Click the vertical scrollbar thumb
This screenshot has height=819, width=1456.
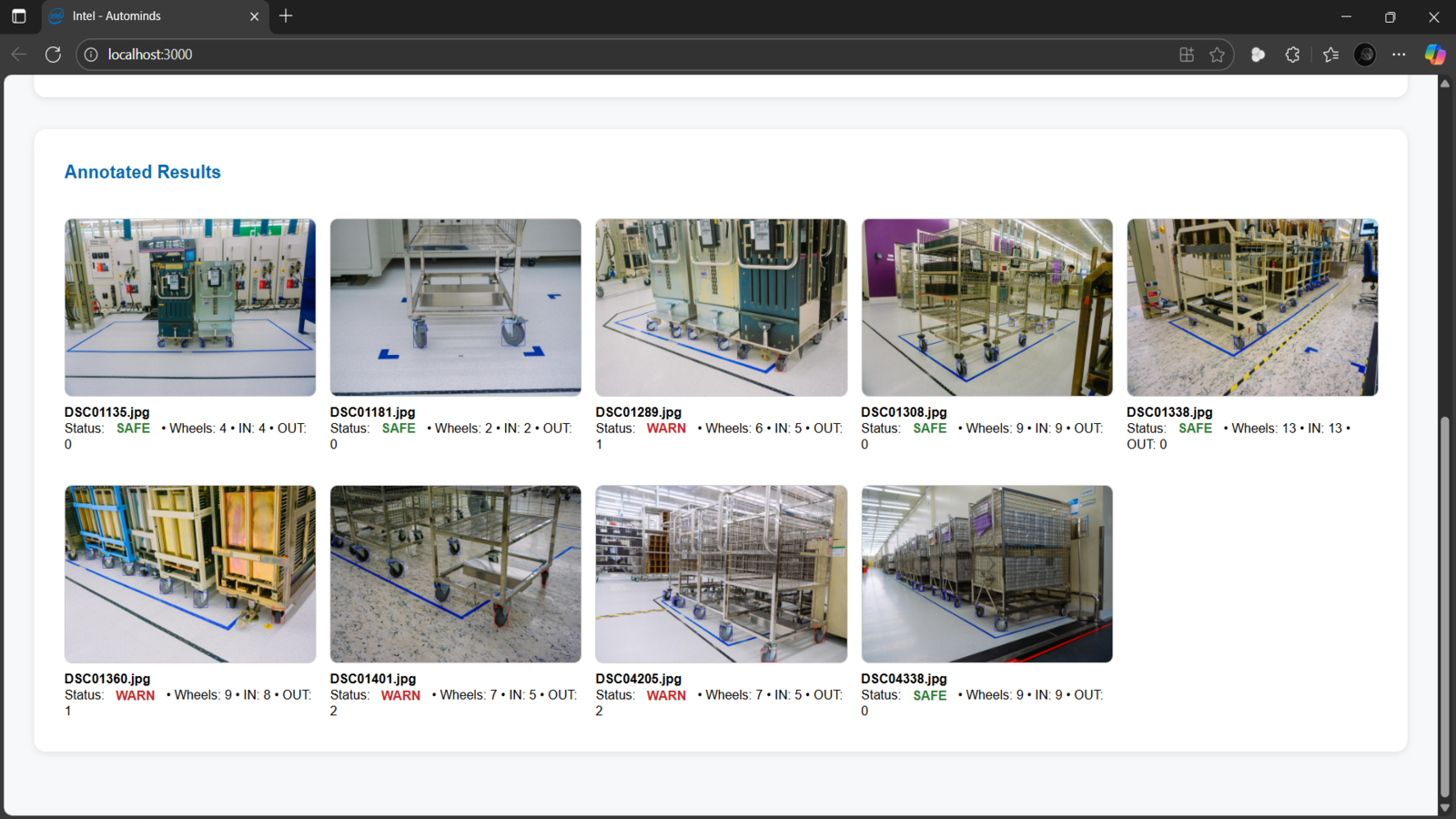click(x=1445, y=607)
